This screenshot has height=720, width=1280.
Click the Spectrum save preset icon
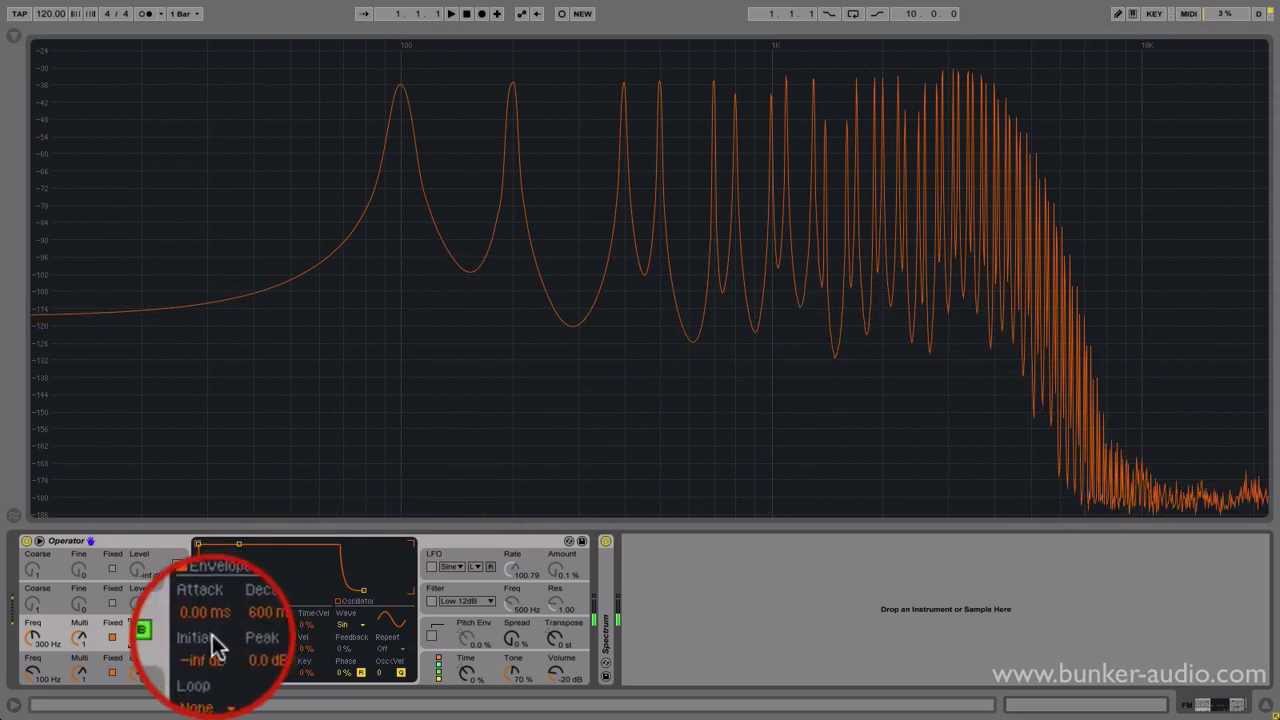[x=606, y=676]
